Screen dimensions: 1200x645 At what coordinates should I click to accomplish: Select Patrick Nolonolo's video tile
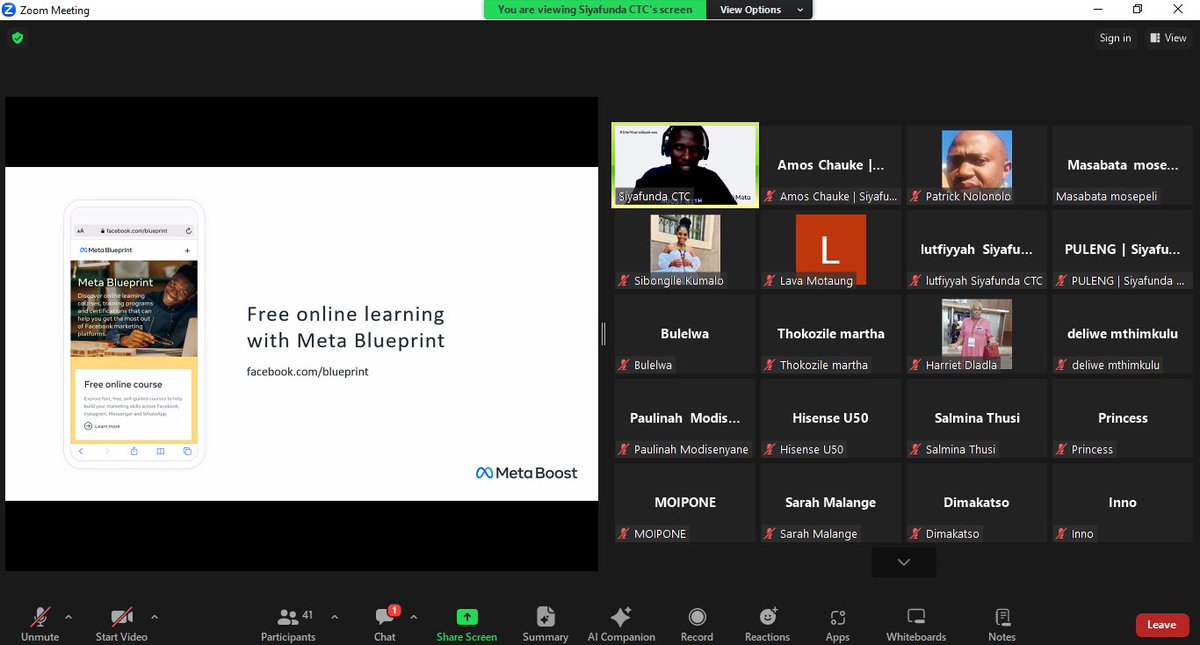[976, 167]
